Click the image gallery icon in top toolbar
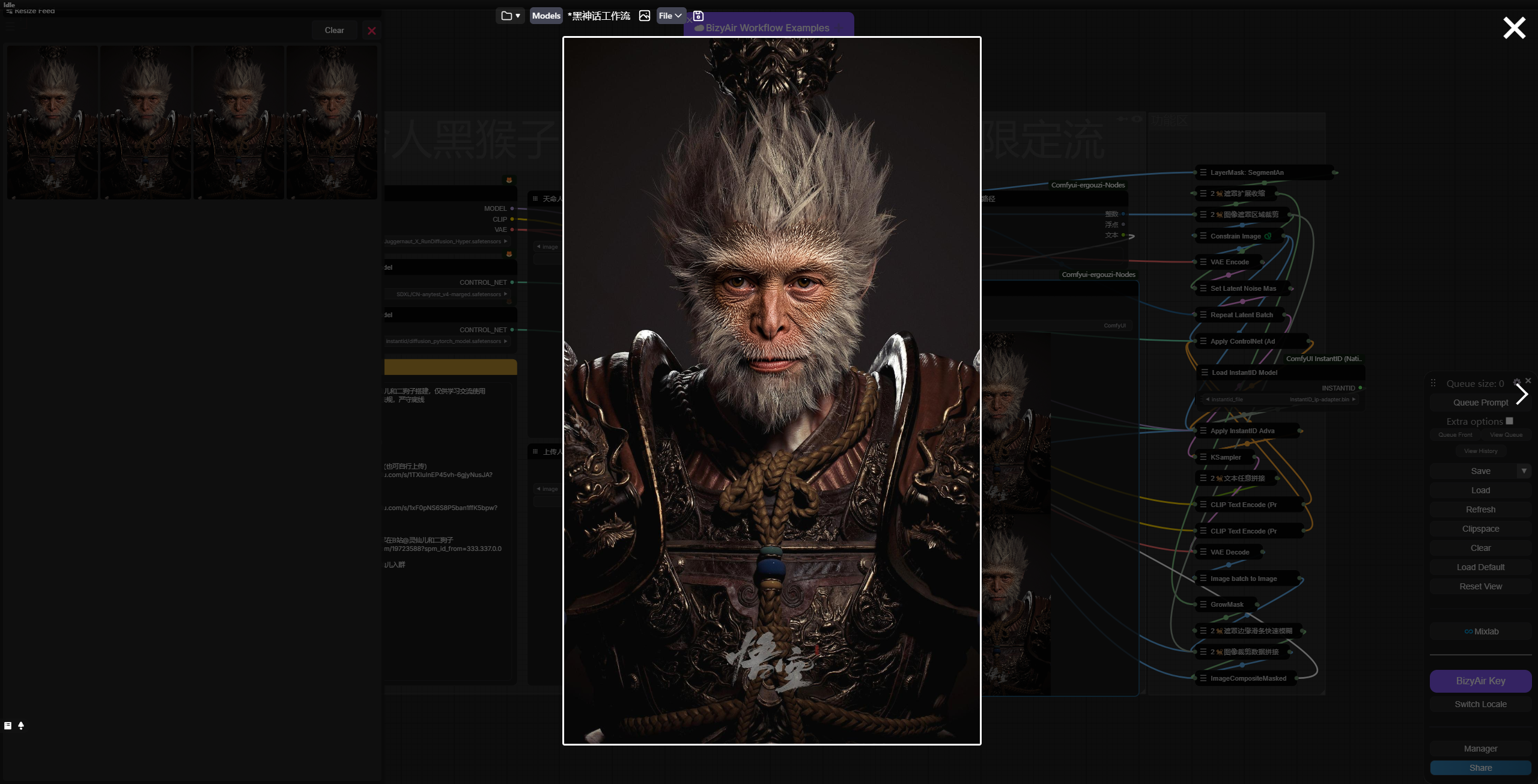 [x=644, y=16]
